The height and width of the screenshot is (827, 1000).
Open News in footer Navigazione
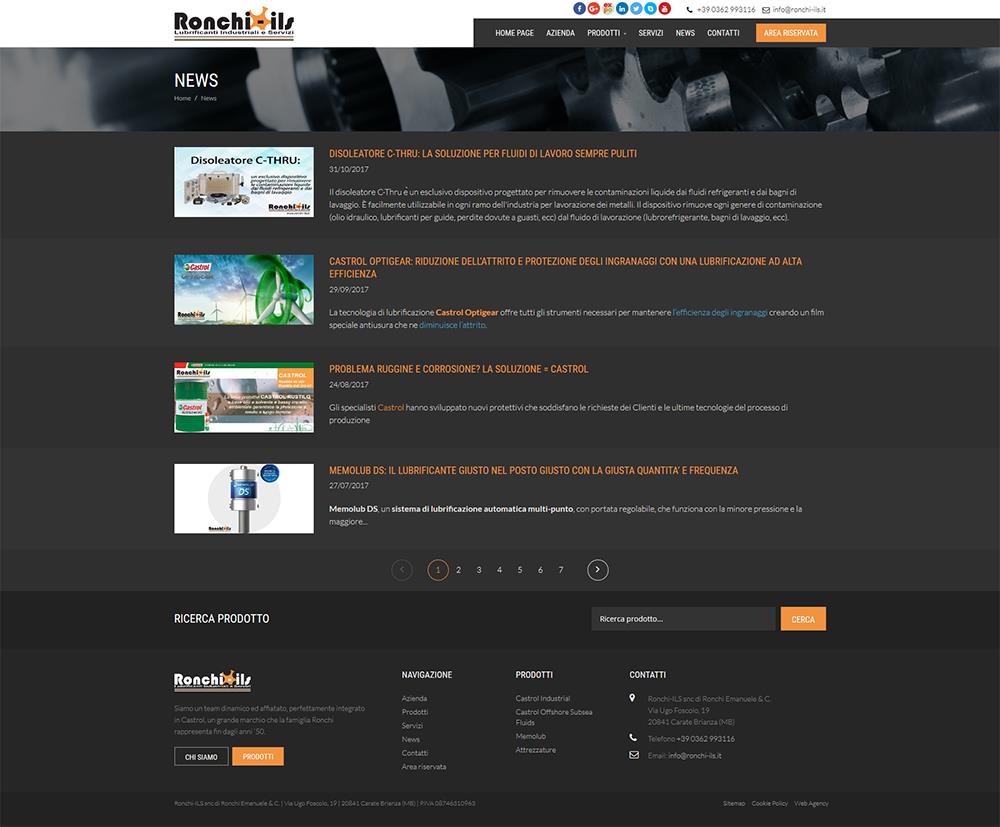click(x=411, y=740)
